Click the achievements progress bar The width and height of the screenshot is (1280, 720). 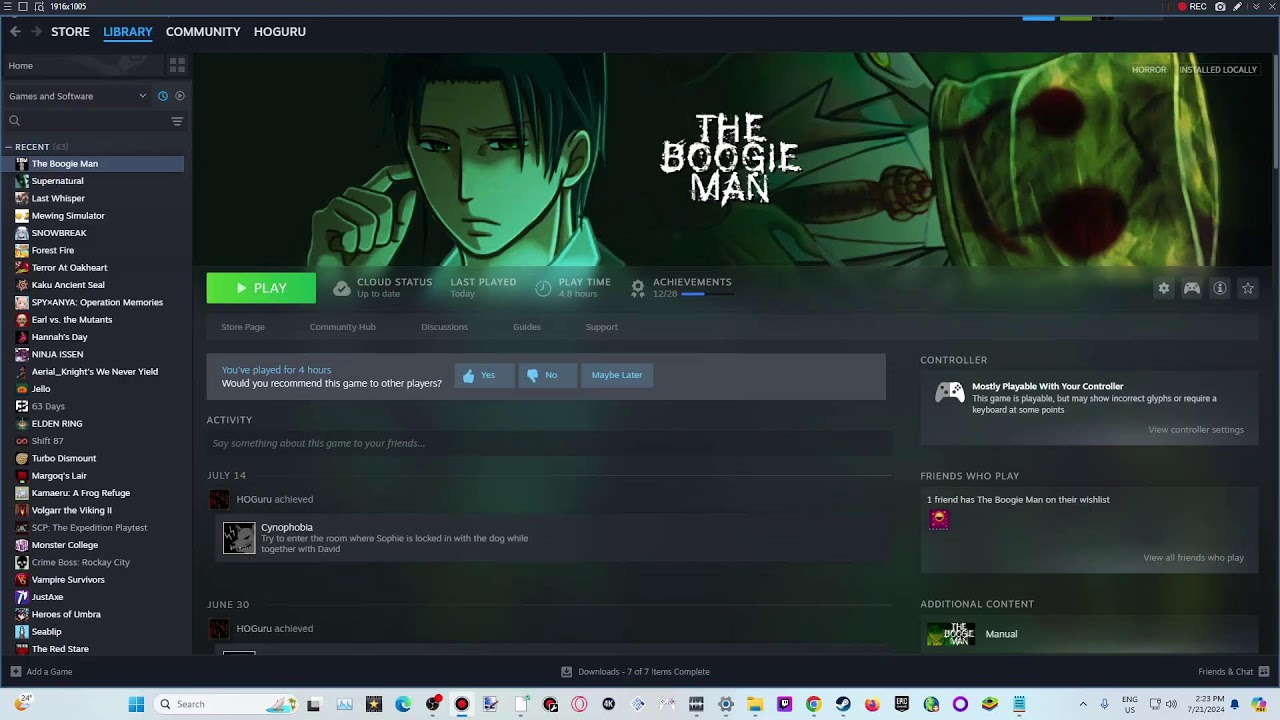click(707, 294)
